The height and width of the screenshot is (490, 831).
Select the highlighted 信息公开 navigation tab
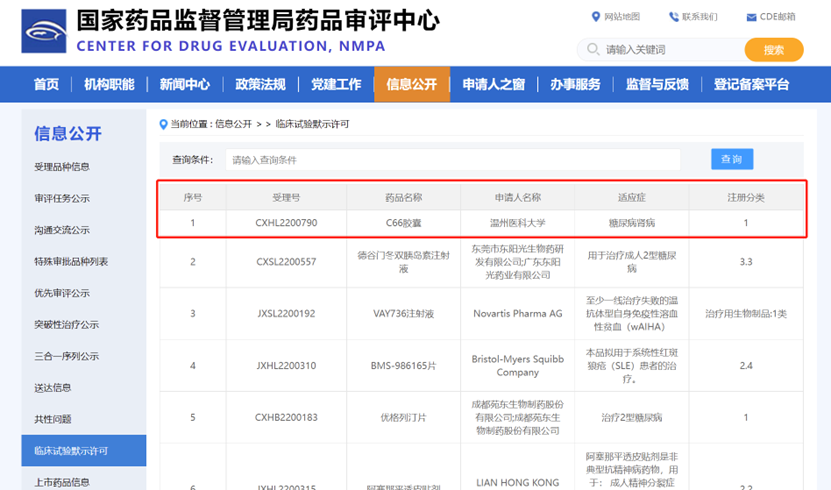pos(412,84)
